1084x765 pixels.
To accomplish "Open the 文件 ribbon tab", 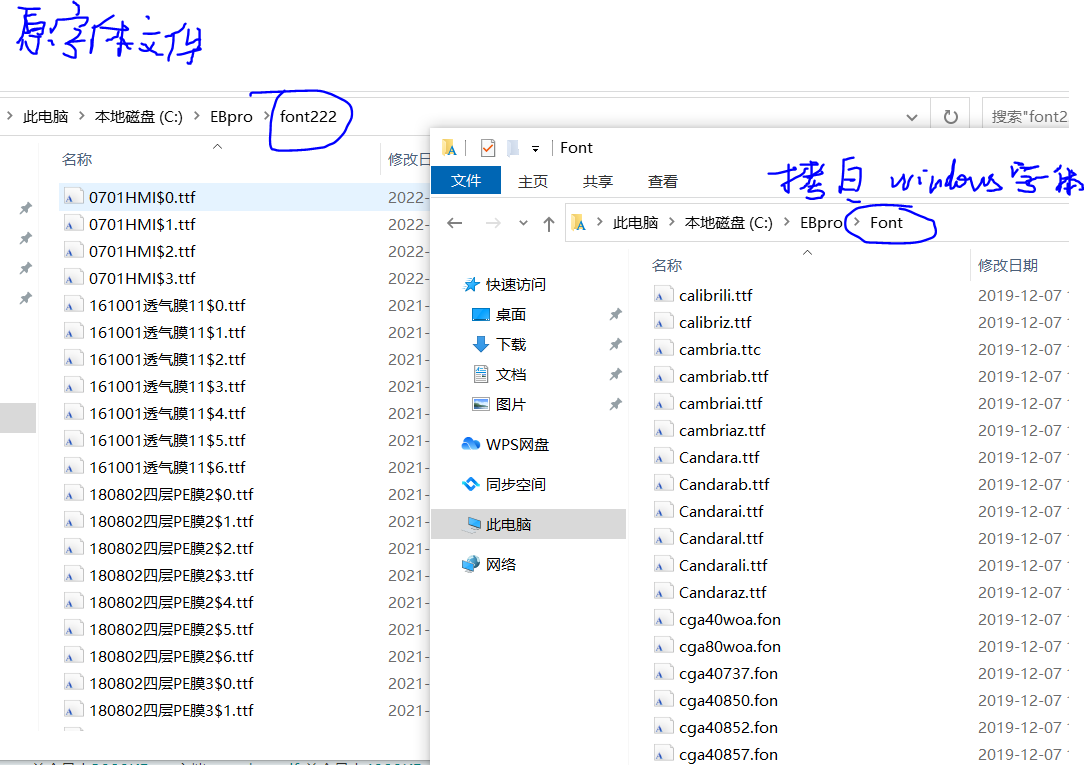I will (466, 181).
